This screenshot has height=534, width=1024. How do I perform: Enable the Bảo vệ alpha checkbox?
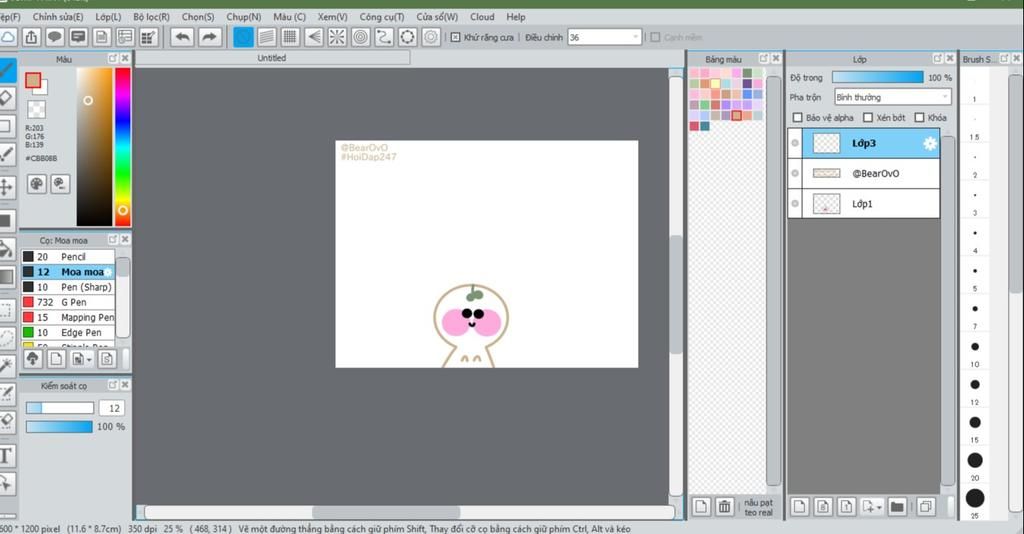[797, 118]
